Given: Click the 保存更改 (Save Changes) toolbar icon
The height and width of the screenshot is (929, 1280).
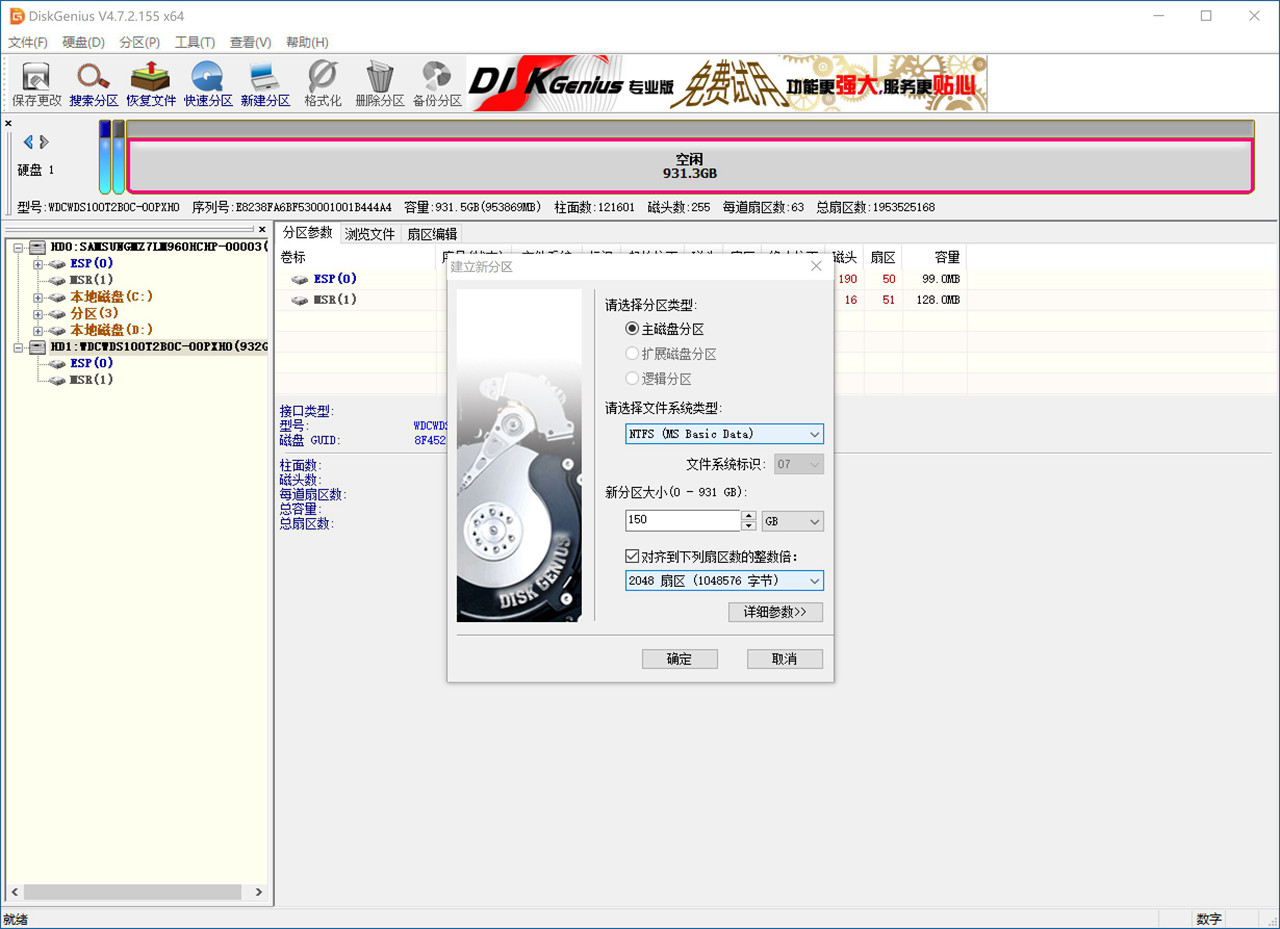Looking at the screenshot, I should click(36, 83).
